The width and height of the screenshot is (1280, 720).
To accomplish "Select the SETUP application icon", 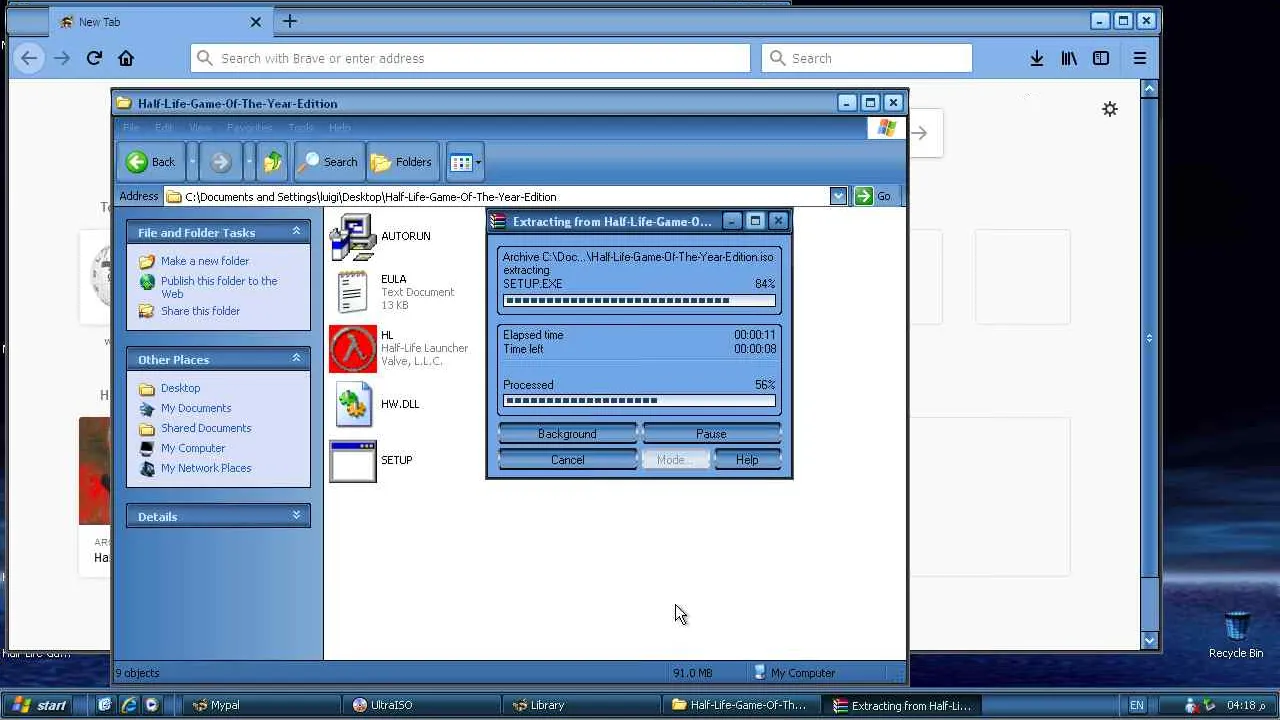I will [x=353, y=460].
